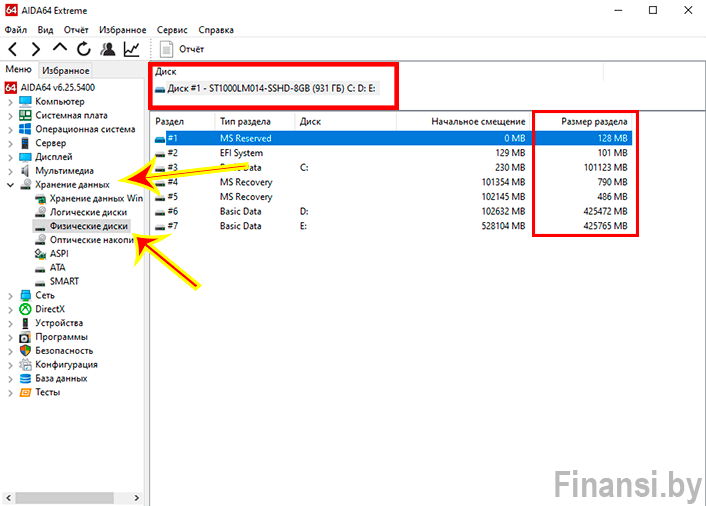Select Физические диски in the tree
The height and width of the screenshot is (506, 706).
(89, 226)
